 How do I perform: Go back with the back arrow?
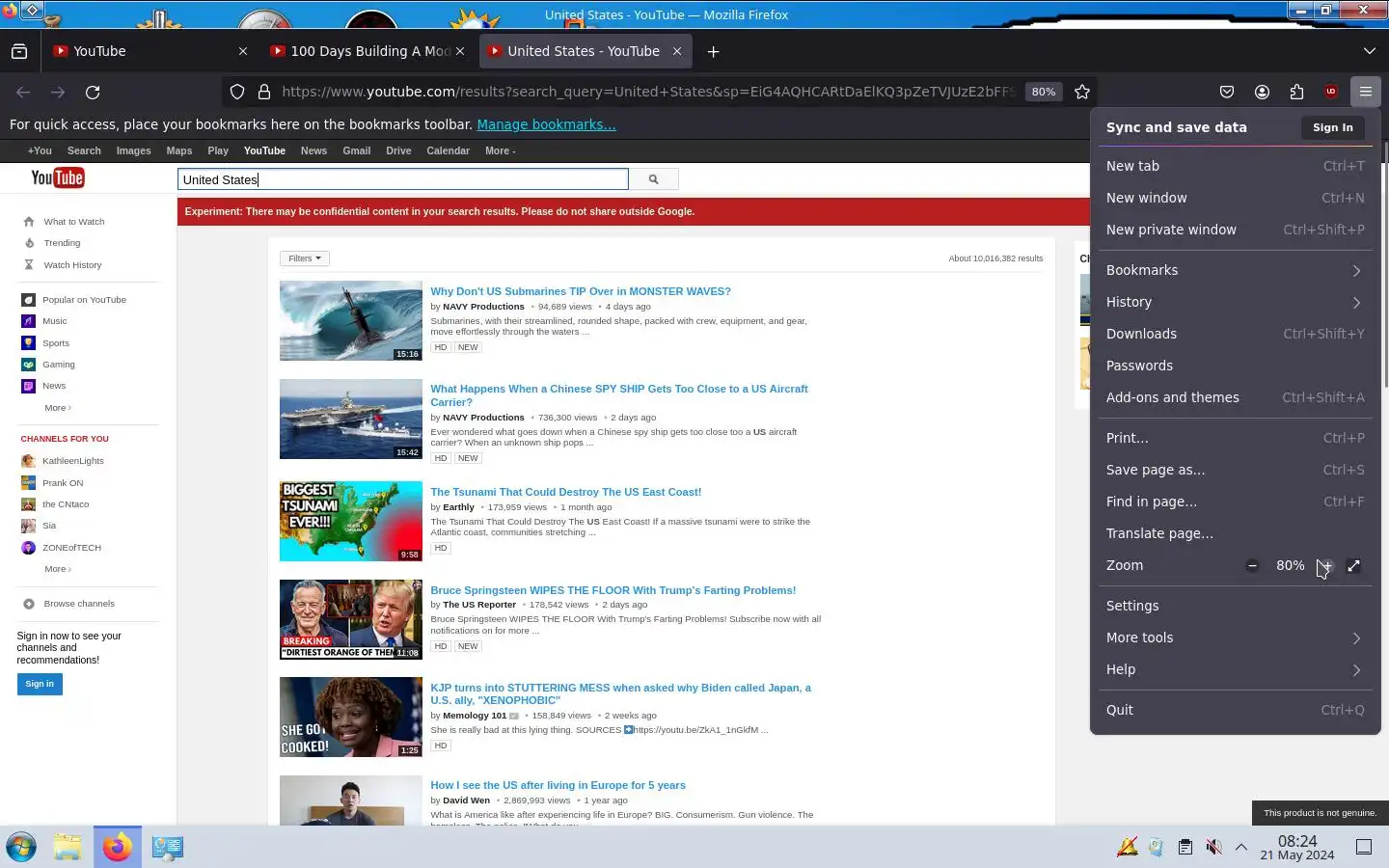click(23, 92)
